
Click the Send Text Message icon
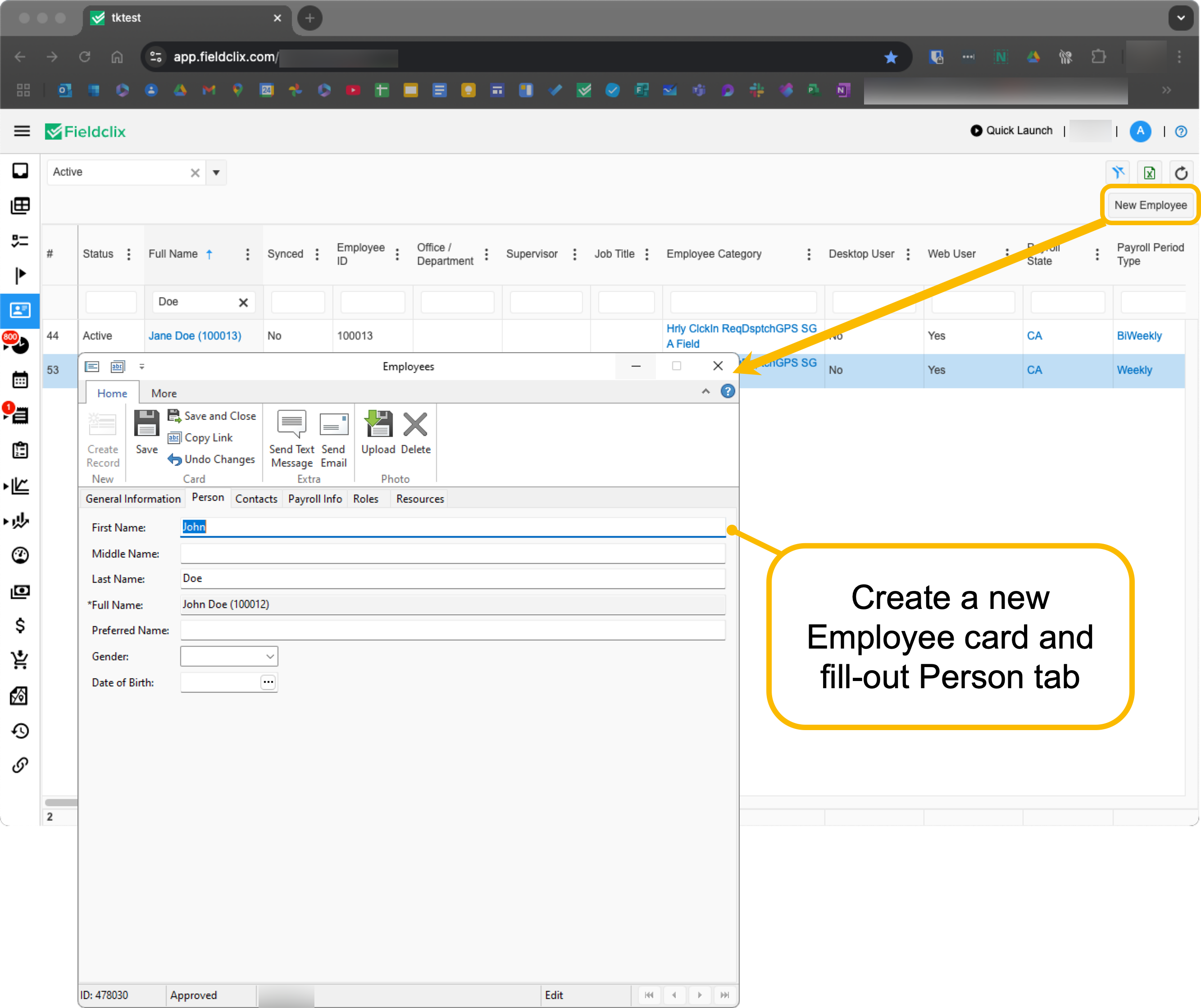[291, 437]
